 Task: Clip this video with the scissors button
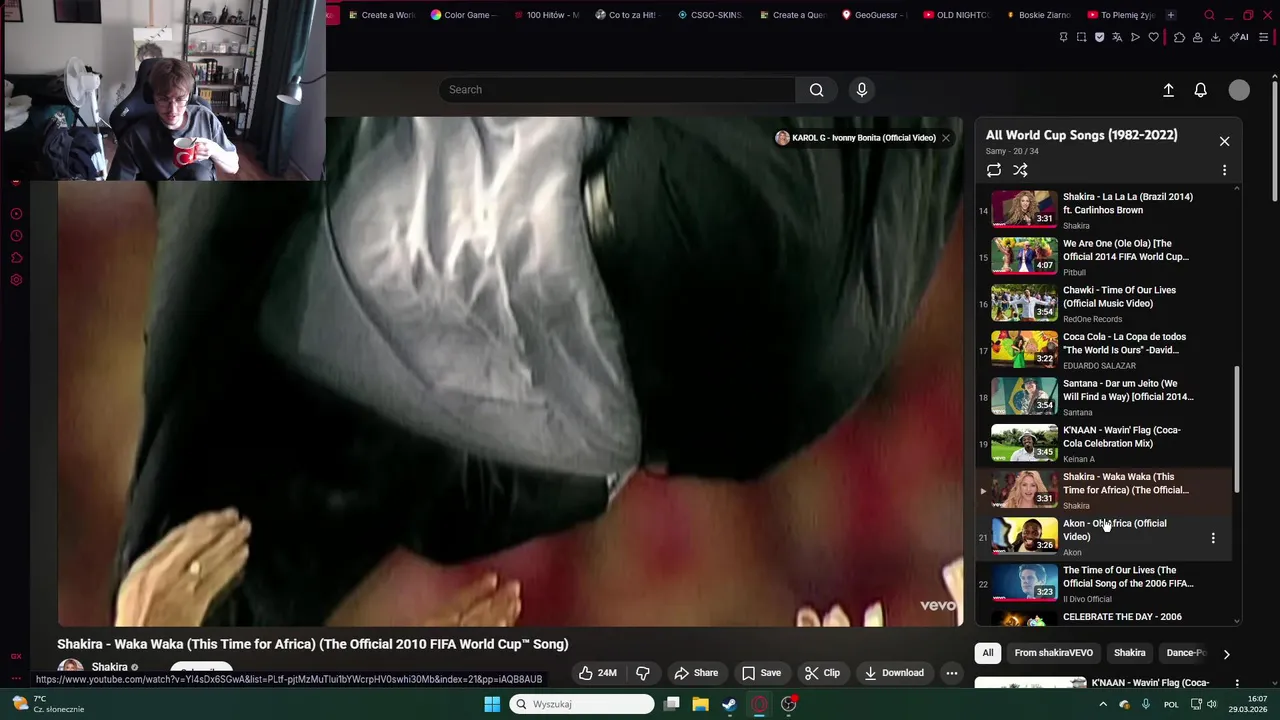[822, 673]
